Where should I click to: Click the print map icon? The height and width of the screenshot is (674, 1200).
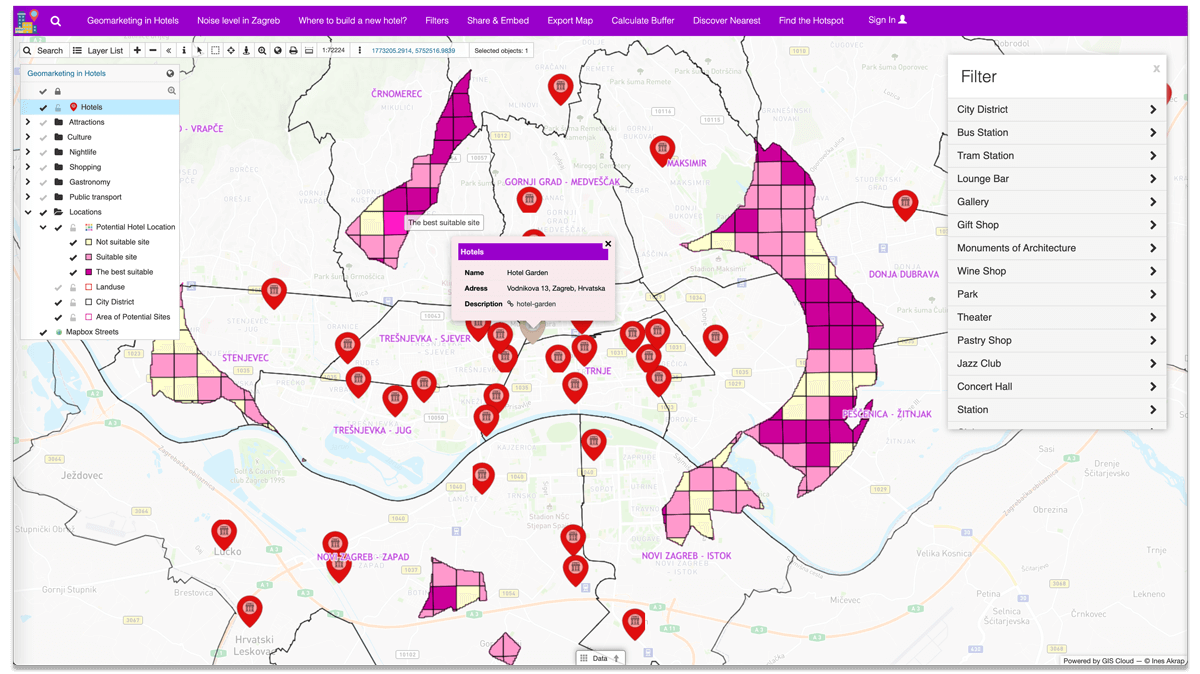293,50
